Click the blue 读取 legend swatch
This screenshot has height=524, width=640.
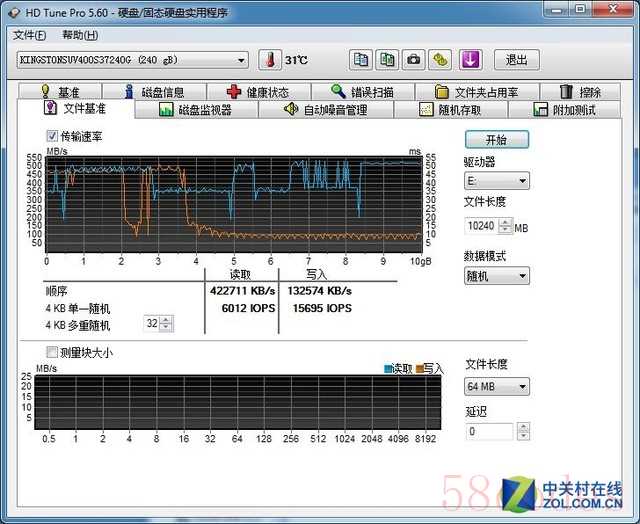coord(388,369)
